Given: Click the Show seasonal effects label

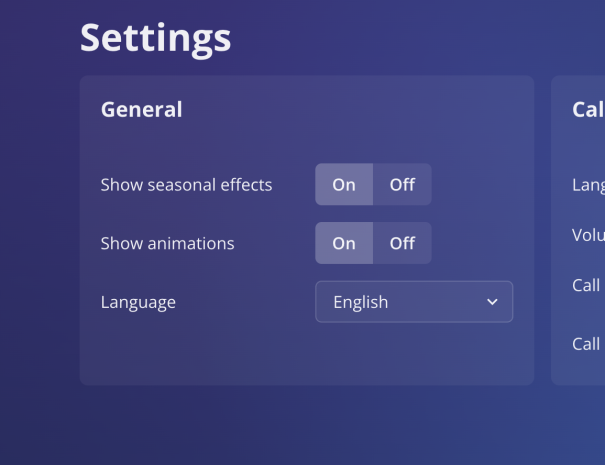Looking at the screenshot, I should click(x=186, y=185).
